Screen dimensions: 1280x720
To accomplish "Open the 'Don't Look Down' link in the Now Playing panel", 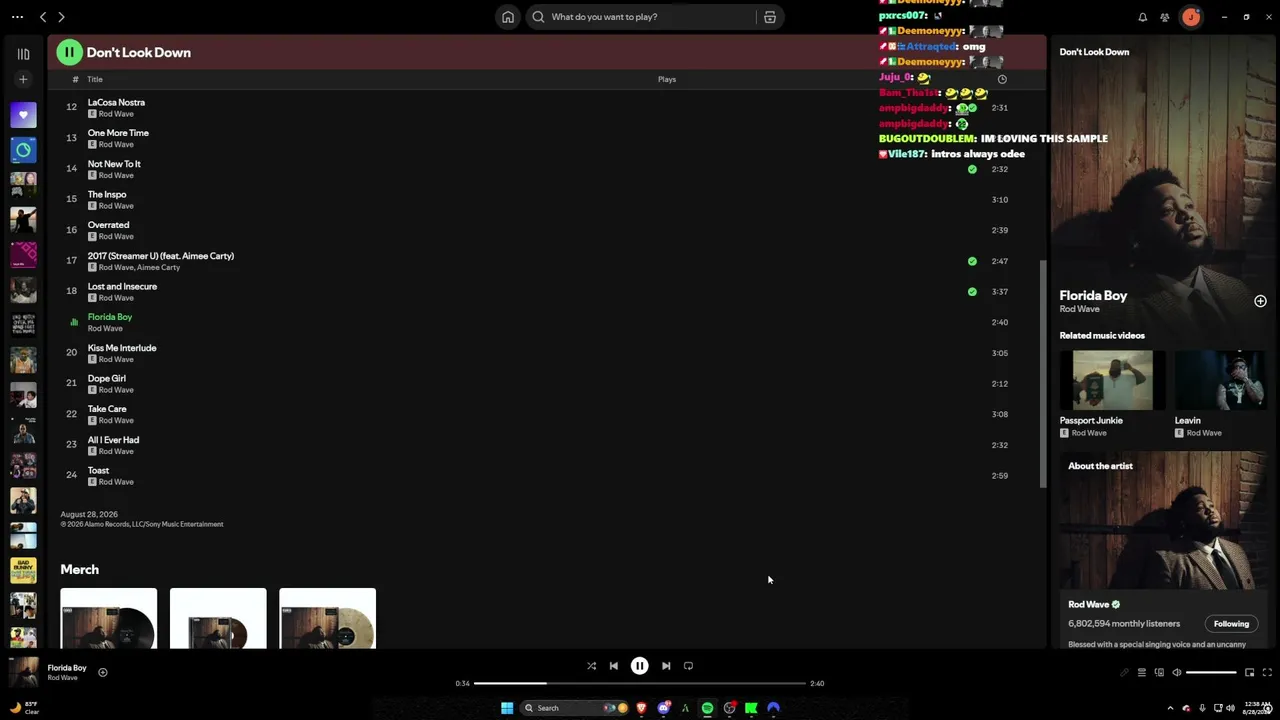I will click(x=1094, y=52).
